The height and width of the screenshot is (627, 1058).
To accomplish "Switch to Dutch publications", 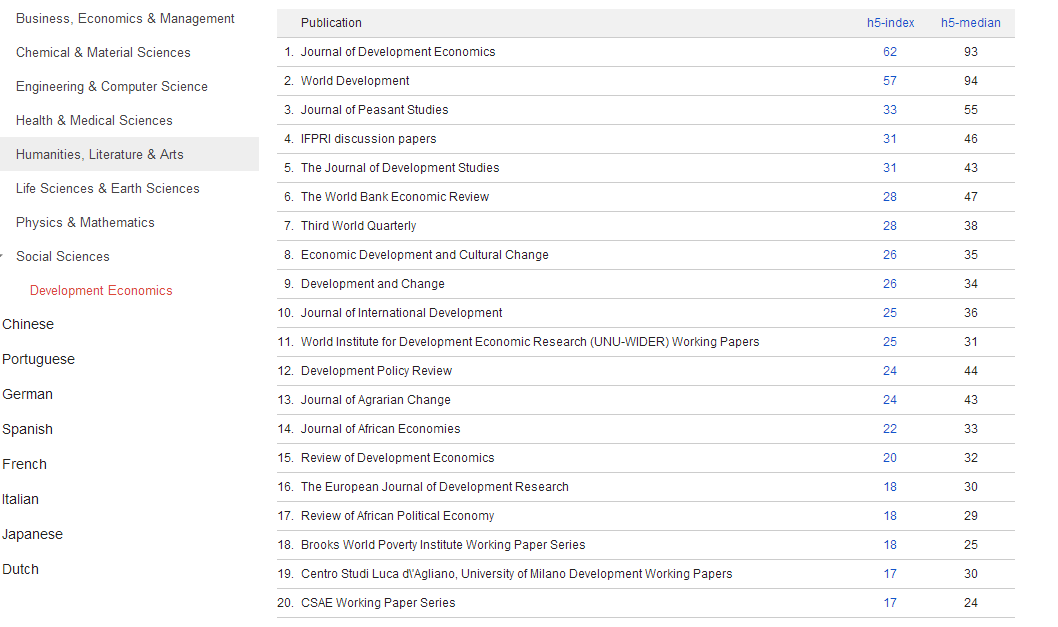I will pos(20,569).
